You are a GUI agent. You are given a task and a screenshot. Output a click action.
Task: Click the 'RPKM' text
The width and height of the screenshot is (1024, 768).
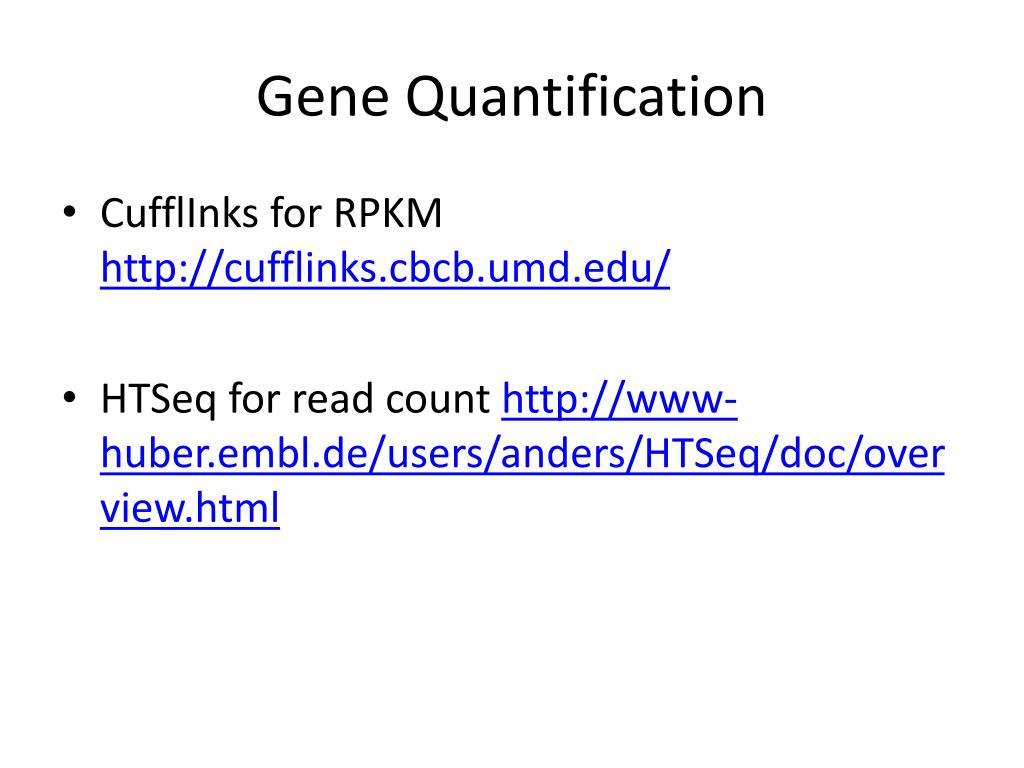[x=388, y=213]
